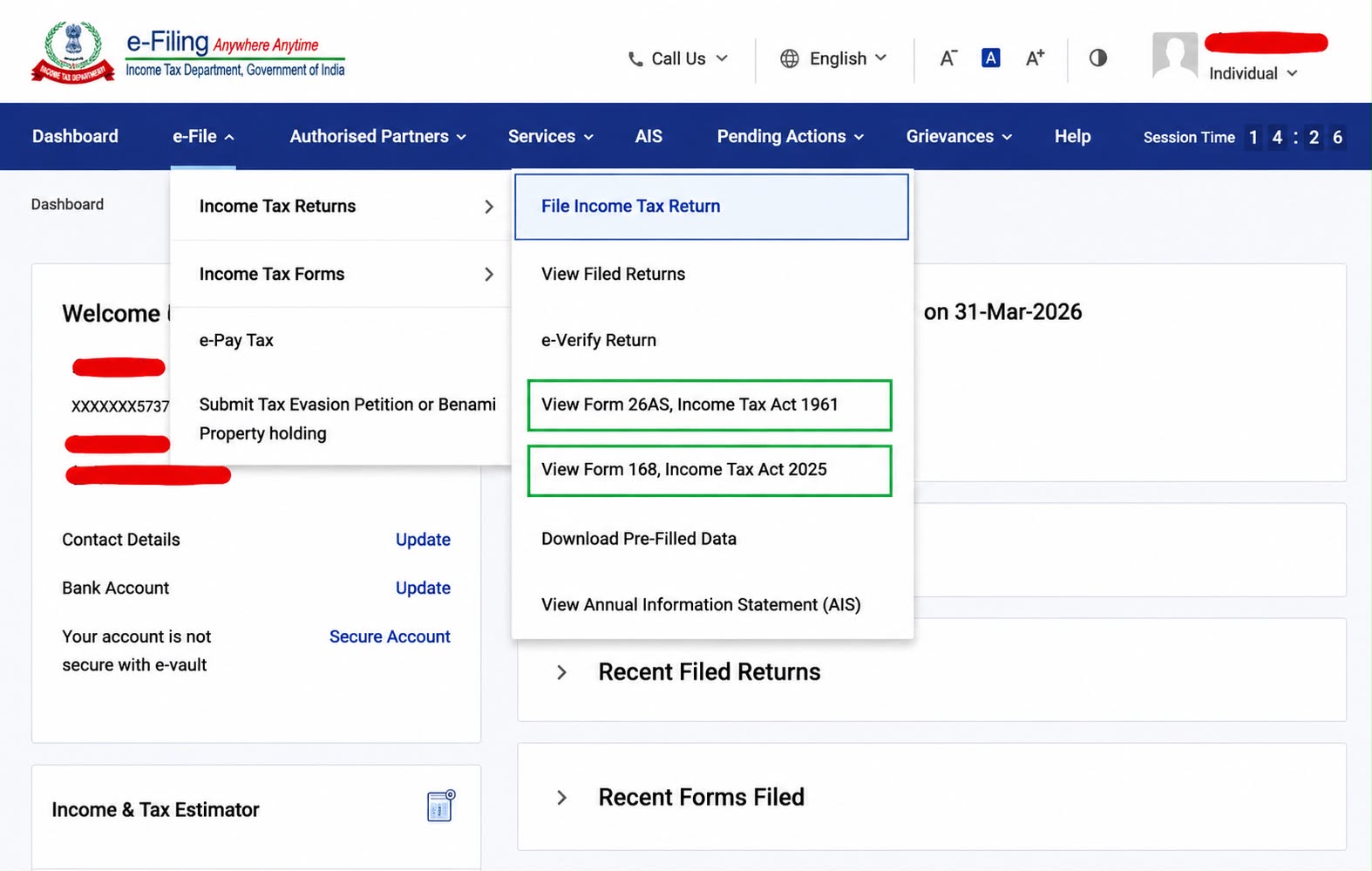Click the e-Filing Income Tax Department logo
The image size is (1372, 871).
pyautogui.click(x=188, y=52)
